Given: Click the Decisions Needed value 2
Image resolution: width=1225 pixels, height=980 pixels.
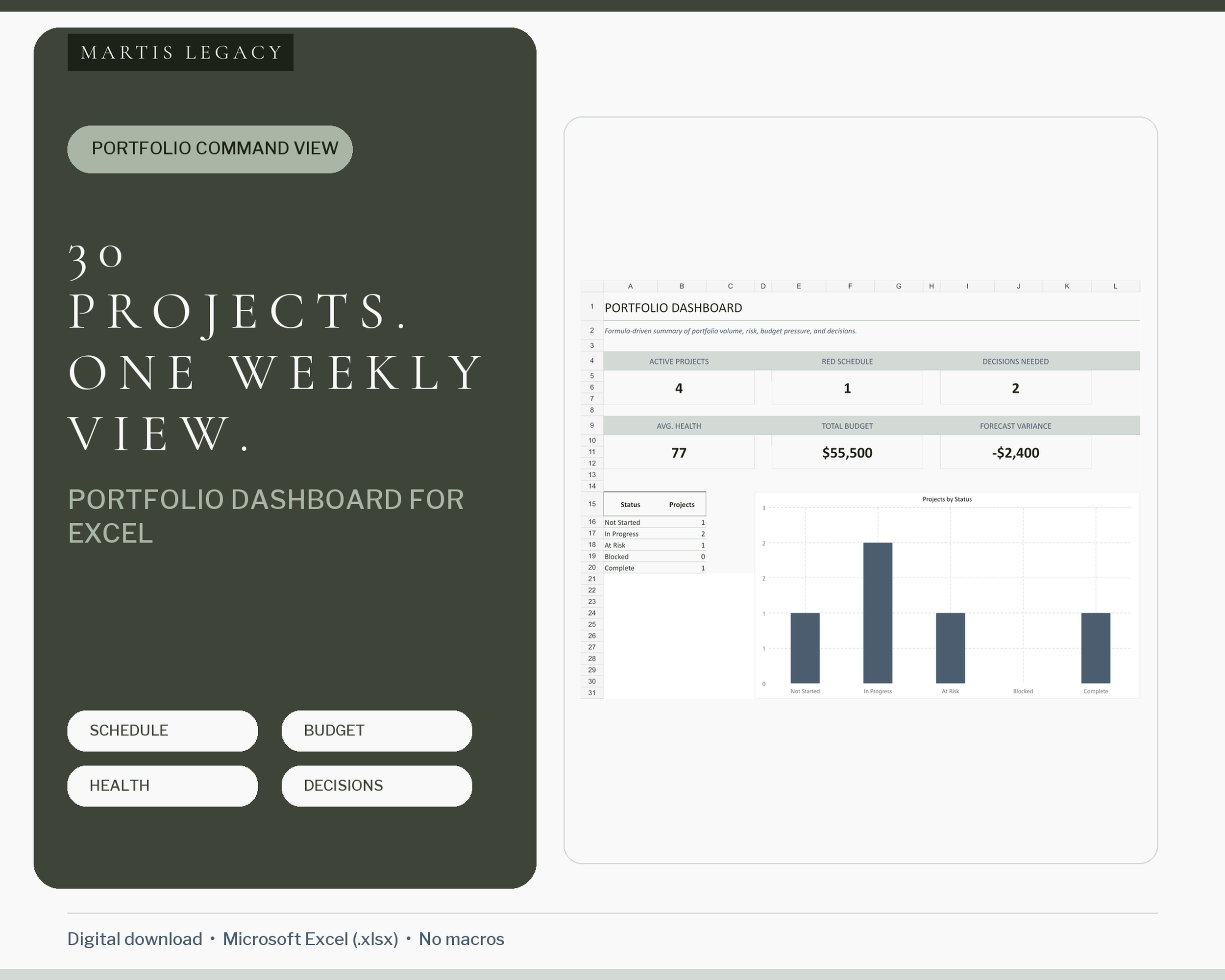Looking at the screenshot, I should [1015, 388].
